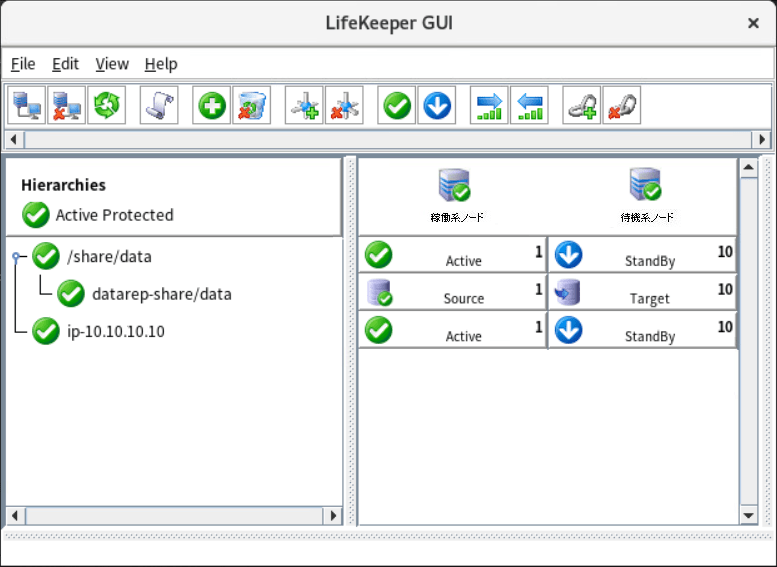Select the ip-10.10.10.10 tree item

pos(116,332)
